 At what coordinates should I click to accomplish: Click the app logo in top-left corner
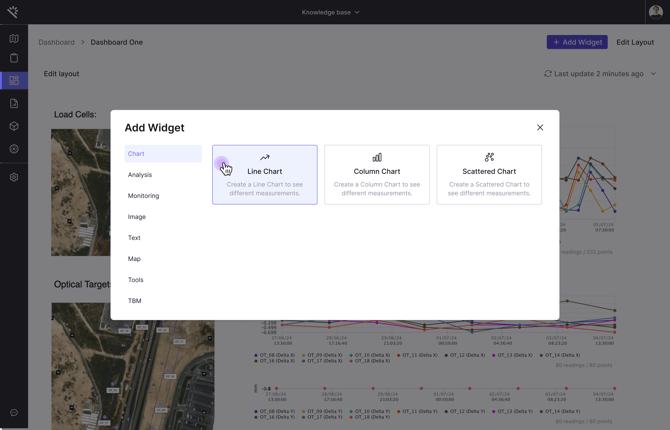[x=13, y=12]
